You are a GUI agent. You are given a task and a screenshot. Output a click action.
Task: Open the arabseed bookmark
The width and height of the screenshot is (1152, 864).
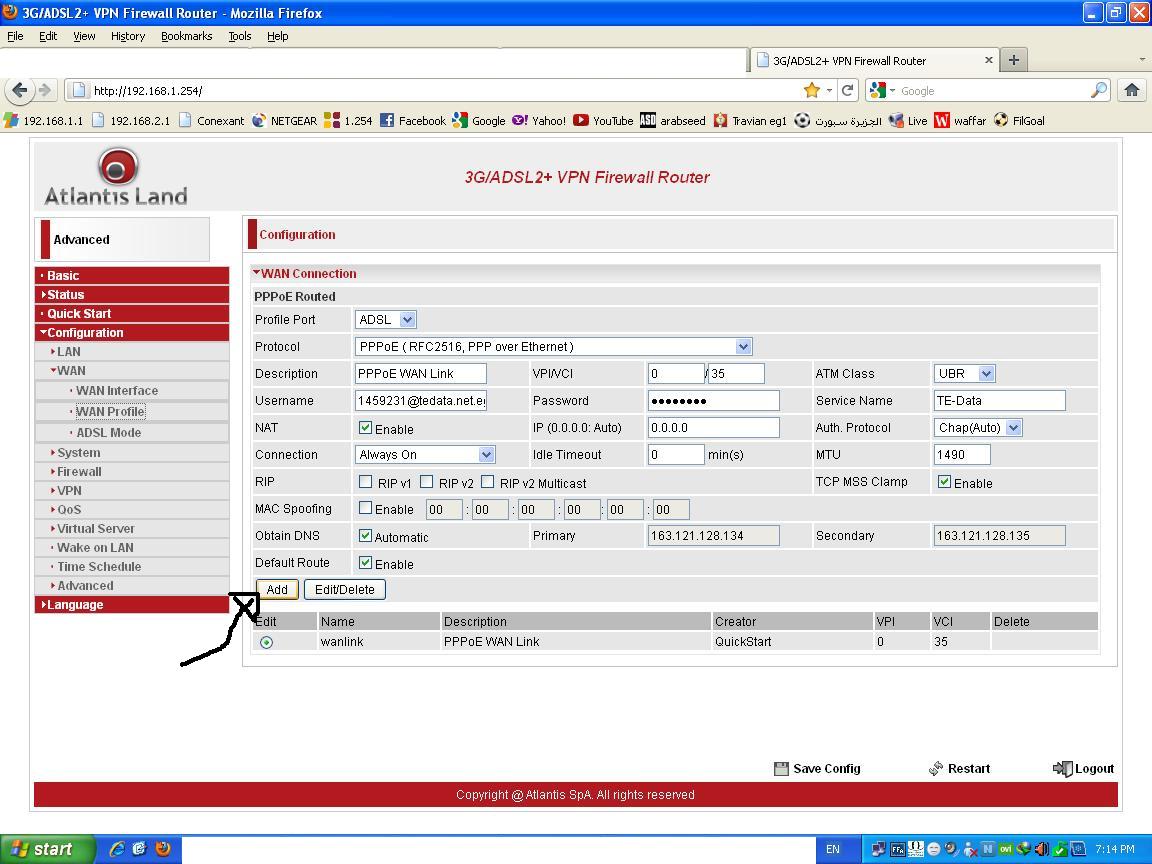pos(673,120)
